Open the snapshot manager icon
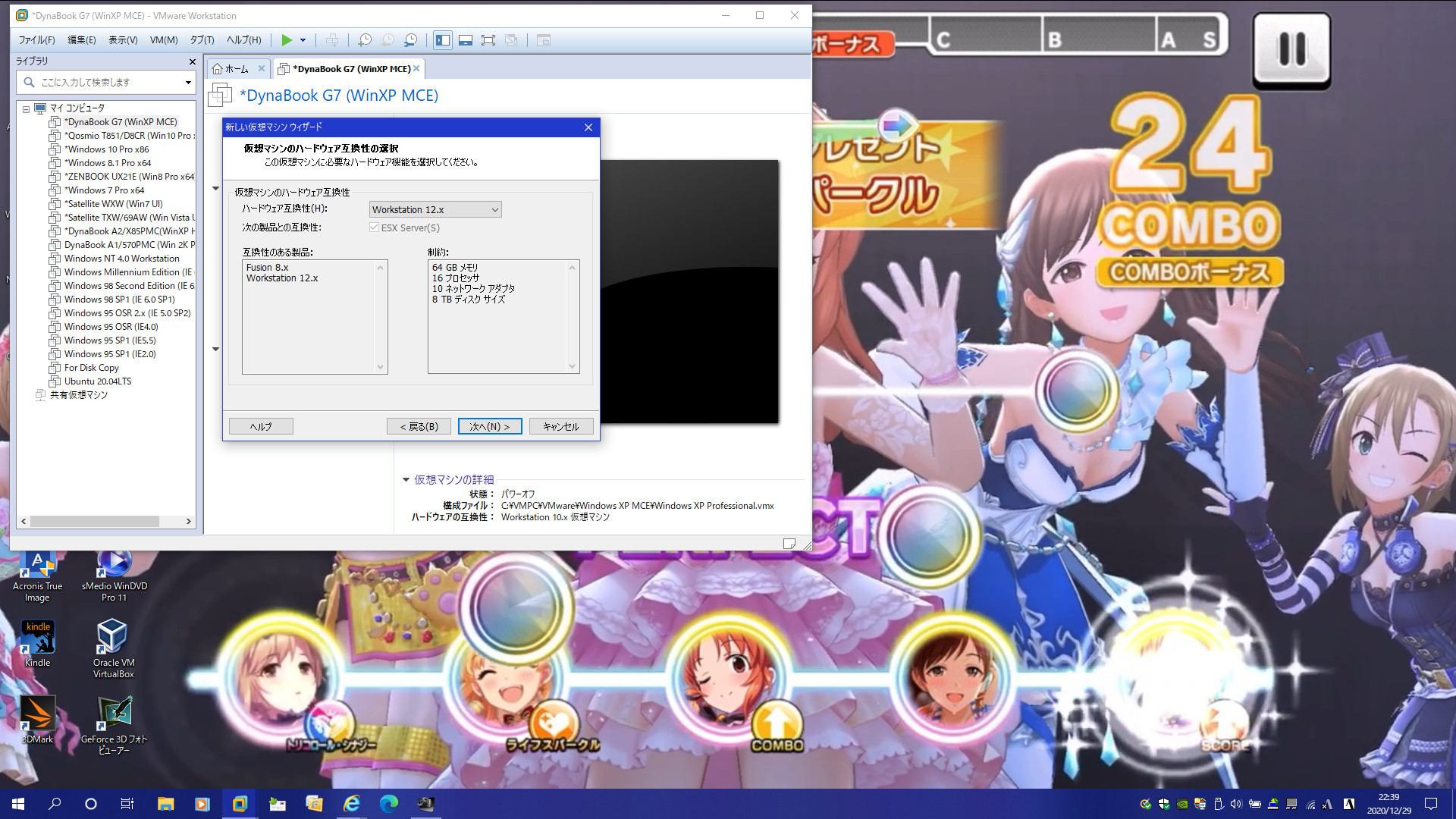 pos(410,40)
